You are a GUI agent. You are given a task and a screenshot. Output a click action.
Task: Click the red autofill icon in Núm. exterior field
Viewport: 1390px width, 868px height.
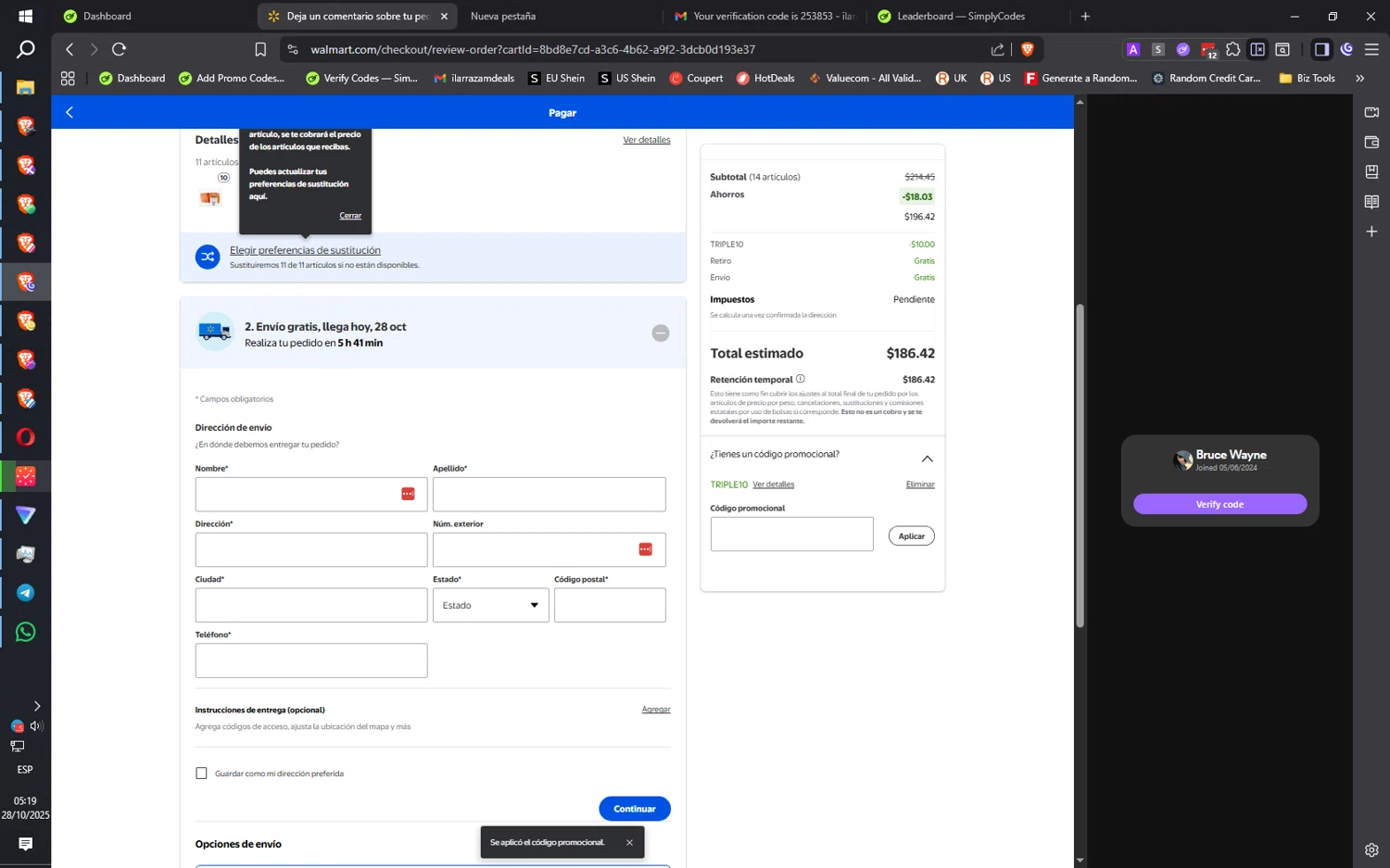click(645, 549)
